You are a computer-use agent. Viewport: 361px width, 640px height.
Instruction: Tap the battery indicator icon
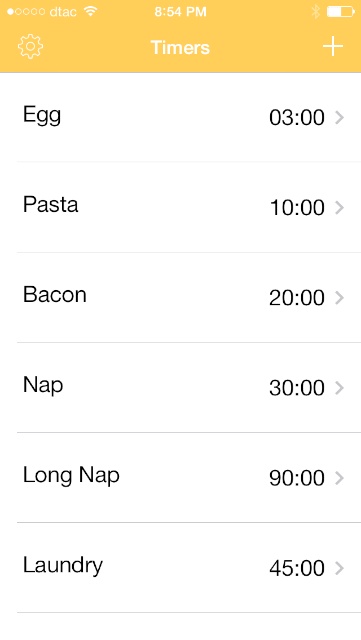[x=341, y=11]
